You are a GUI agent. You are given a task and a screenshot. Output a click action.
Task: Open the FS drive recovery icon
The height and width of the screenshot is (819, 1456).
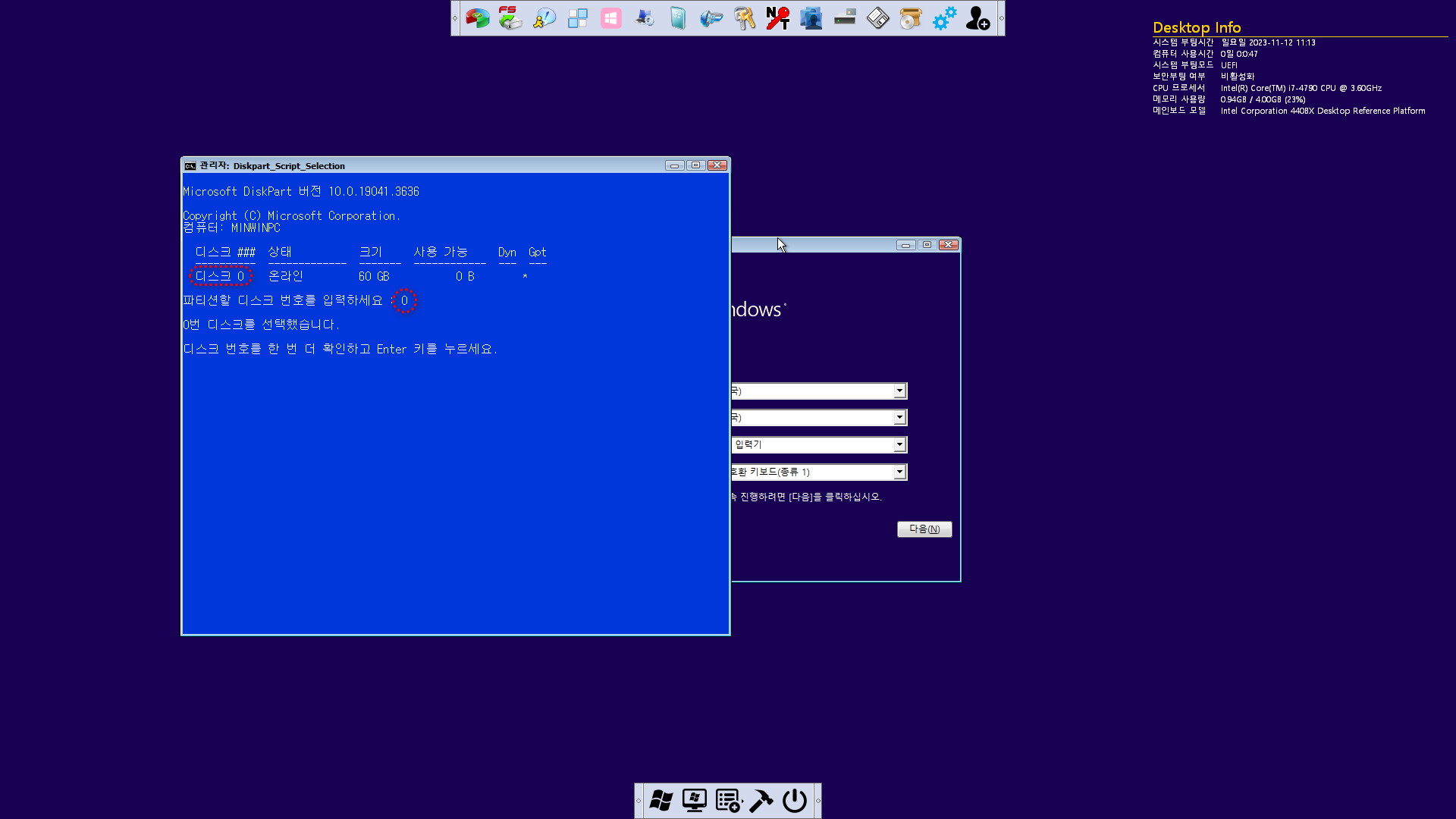click(x=511, y=18)
